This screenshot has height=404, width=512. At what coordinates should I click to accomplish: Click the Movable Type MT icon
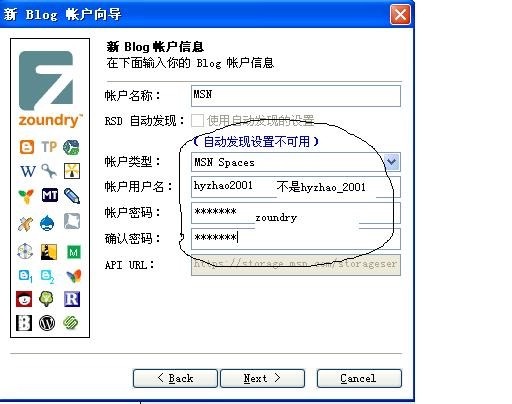coord(50,195)
